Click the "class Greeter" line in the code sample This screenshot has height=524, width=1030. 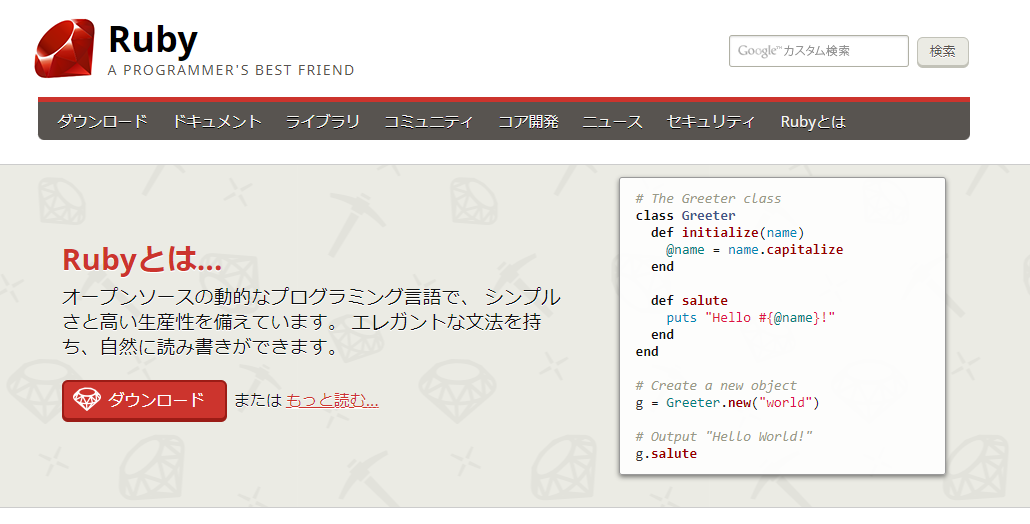pos(685,215)
